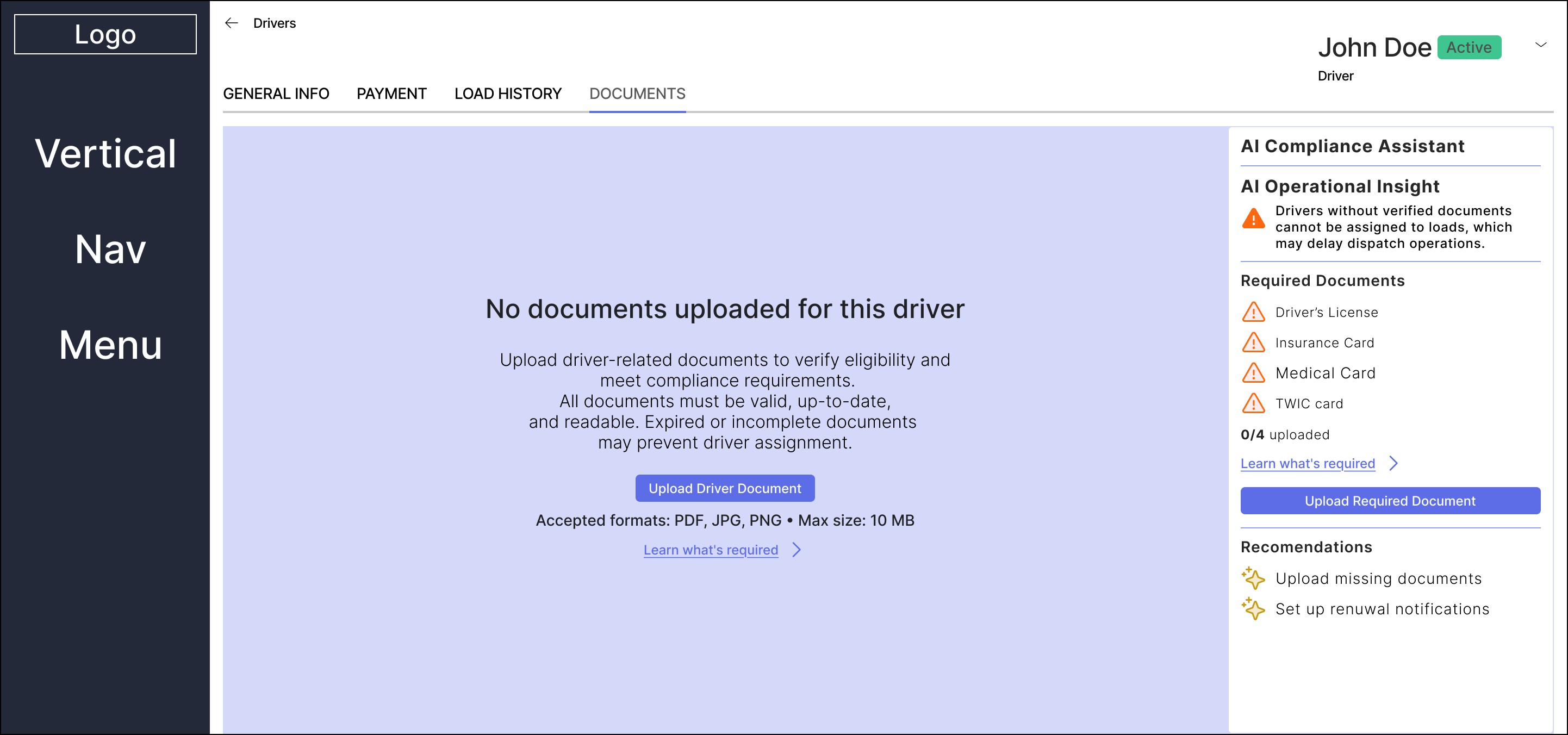Screen dimensions: 1568x735
Task: Click sparkle icon next to renewal notifications
Action: coord(1253,608)
